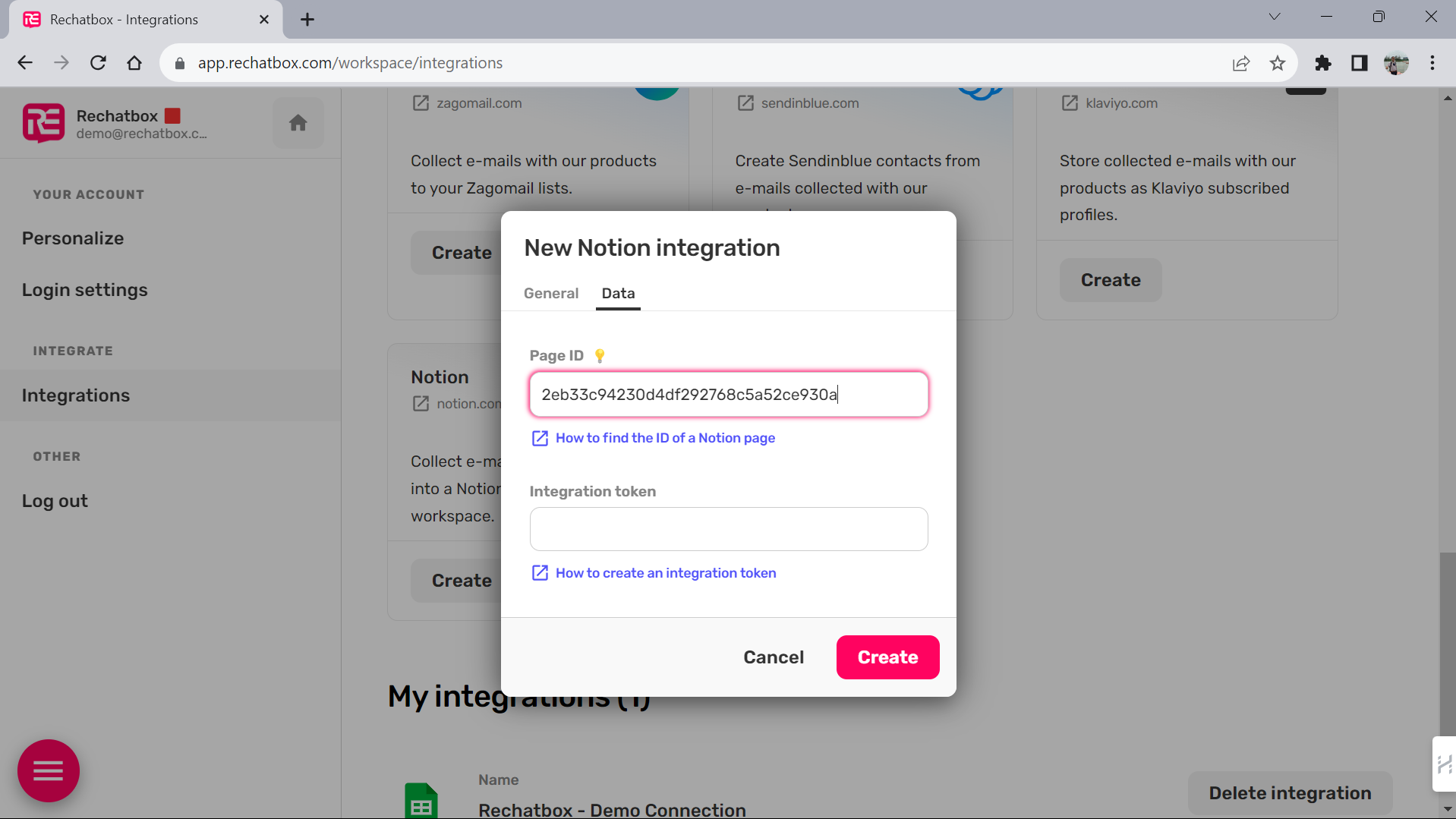Viewport: 1456px width, 819px height.
Task: Click the Delete integration button
Action: (1289, 793)
